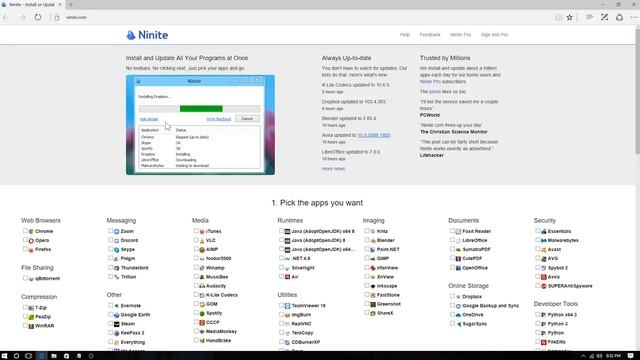The height and width of the screenshot is (360, 640).
Task: Open Task View on taskbar
Action: 28,356
